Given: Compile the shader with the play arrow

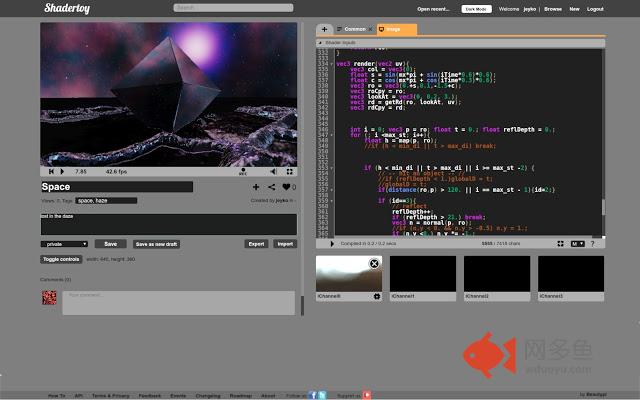Looking at the screenshot, I should (x=332, y=244).
